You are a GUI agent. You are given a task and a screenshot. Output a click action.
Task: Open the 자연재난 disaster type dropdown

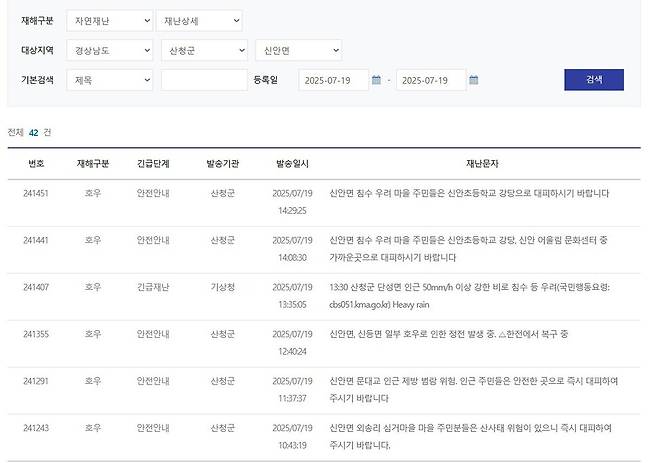coord(110,21)
